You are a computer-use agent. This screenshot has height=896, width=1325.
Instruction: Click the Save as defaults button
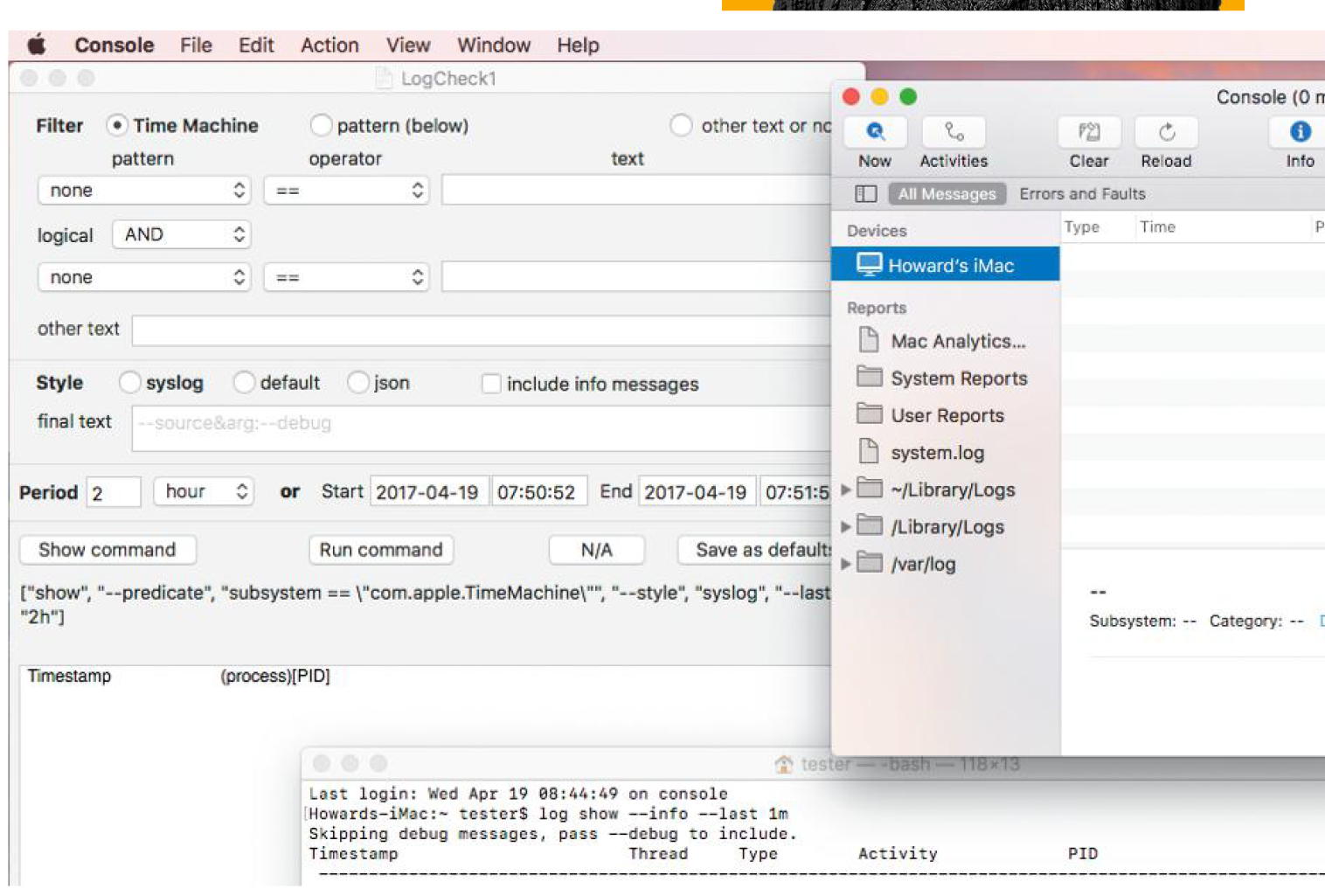click(754, 550)
